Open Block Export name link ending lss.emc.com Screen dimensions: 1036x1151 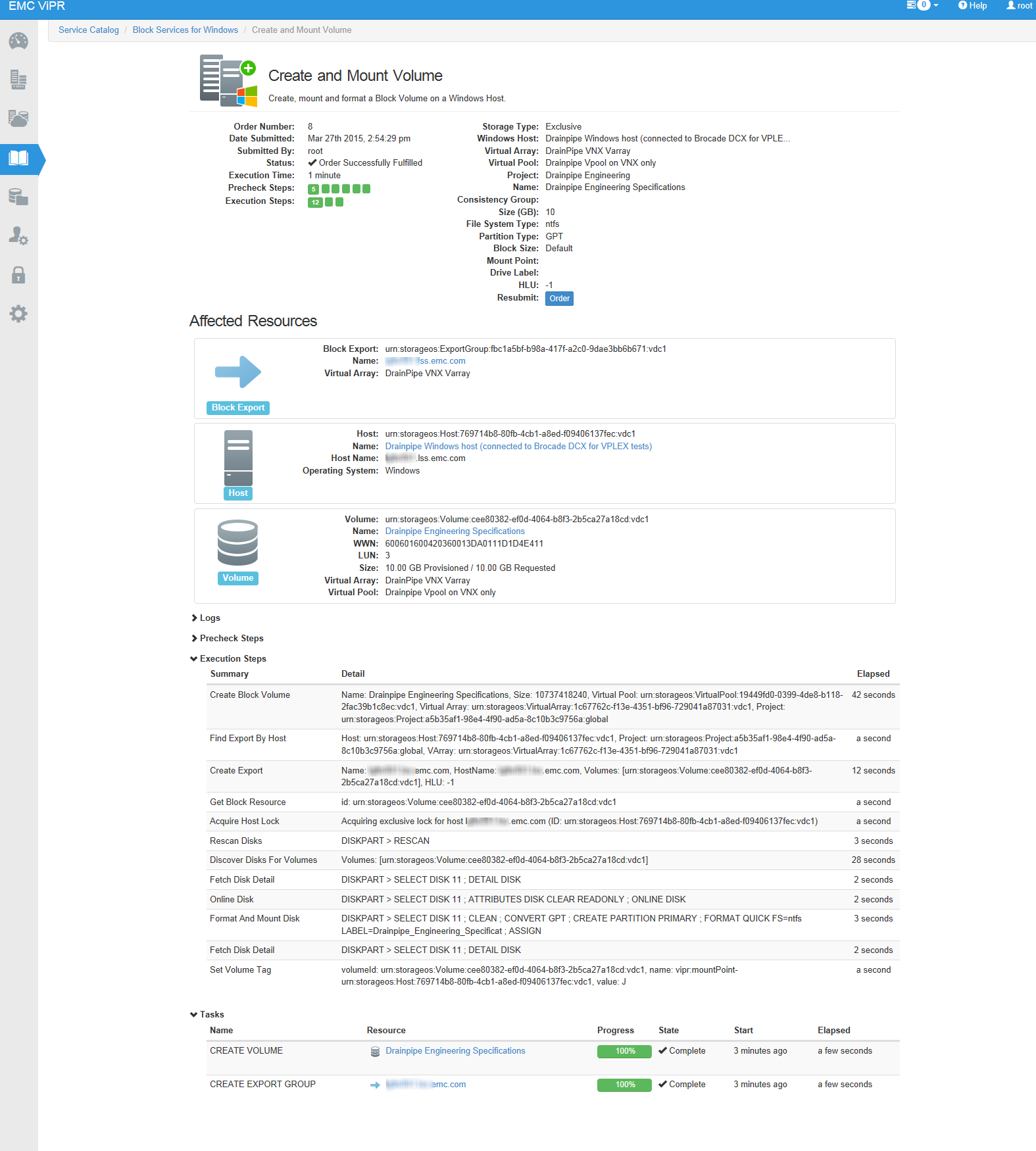(x=426, y=361)
